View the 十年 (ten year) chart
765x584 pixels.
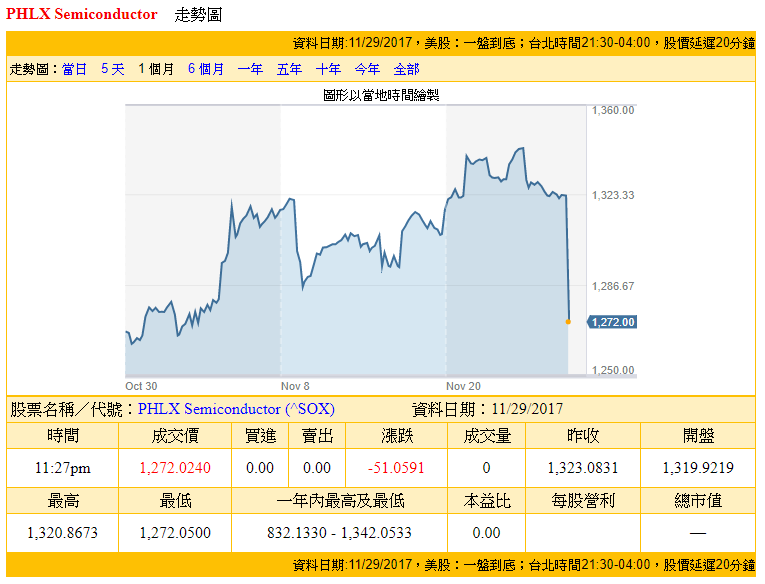328,69
